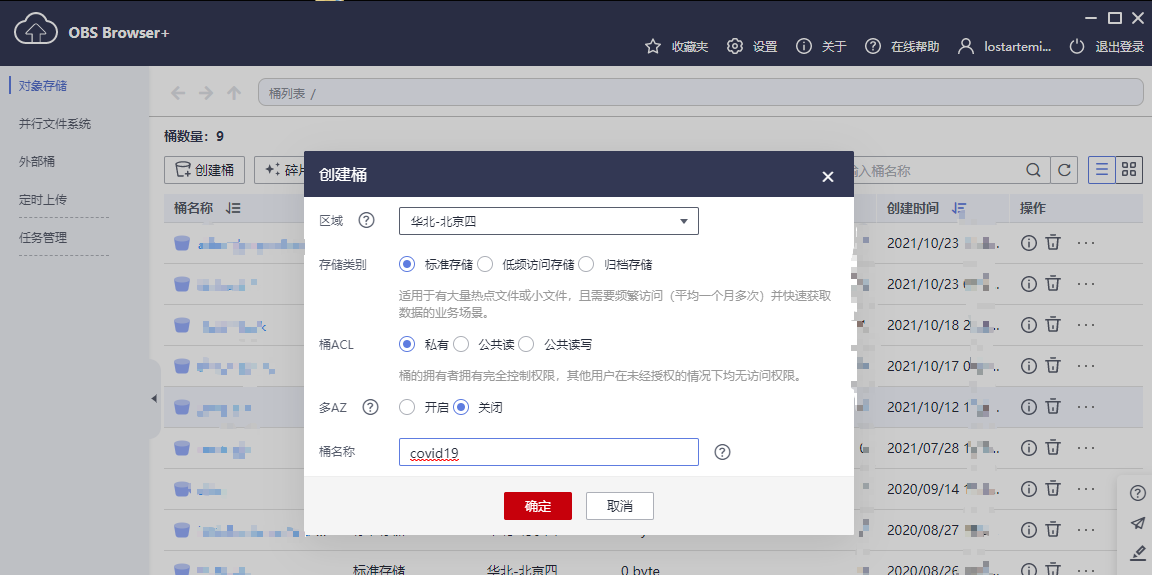Viewport: 1152px width, 575px height.
Task: Click the 区域 help question icon
Action: pos(366,220)
